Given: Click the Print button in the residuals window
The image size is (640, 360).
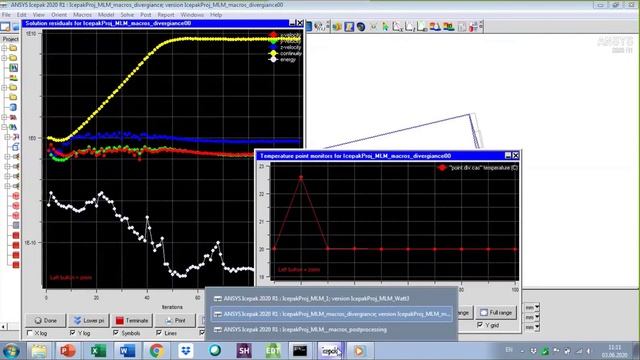Looking at the screenshot, I should tap(175, 320).
